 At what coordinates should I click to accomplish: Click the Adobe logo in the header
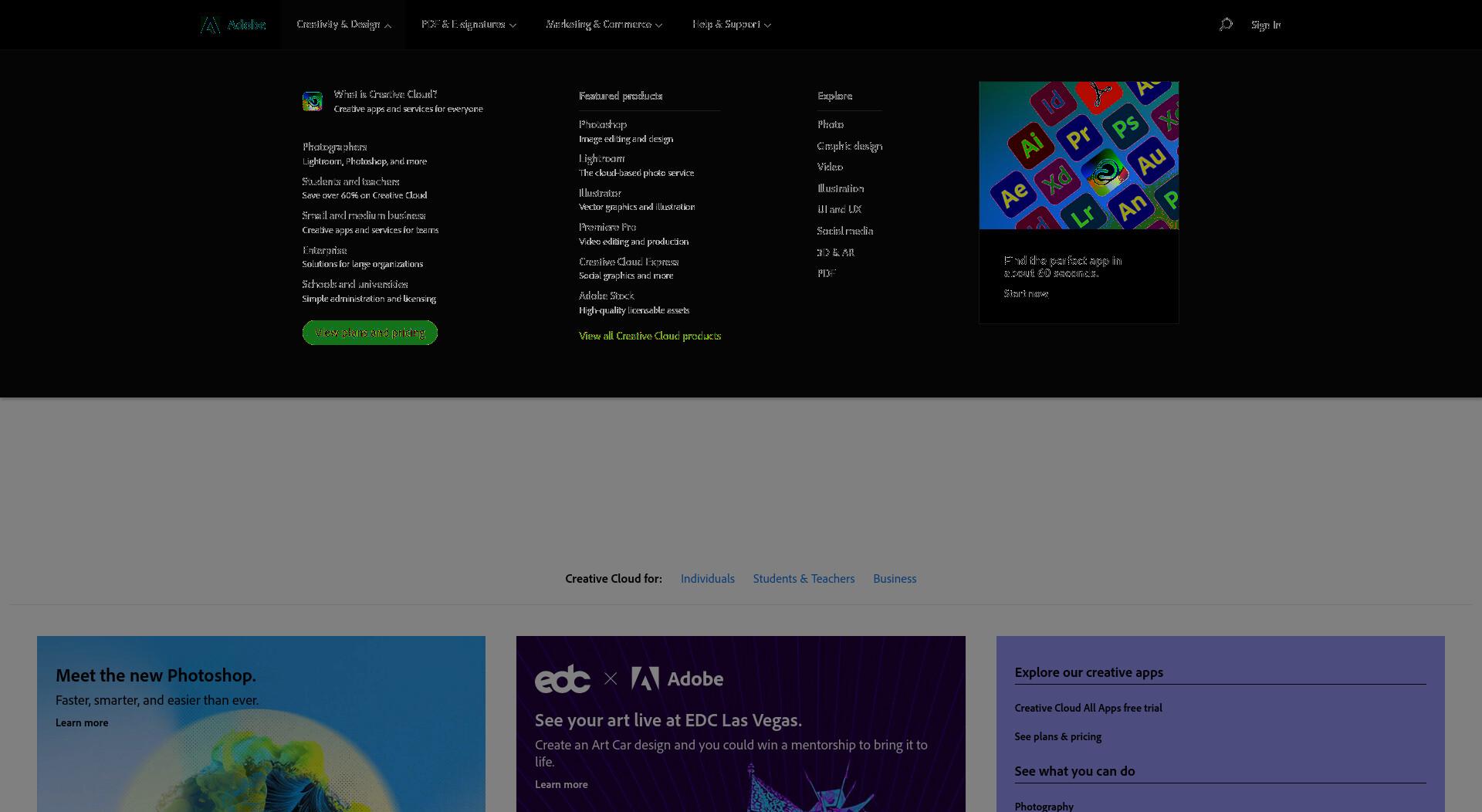pos(232,25)
